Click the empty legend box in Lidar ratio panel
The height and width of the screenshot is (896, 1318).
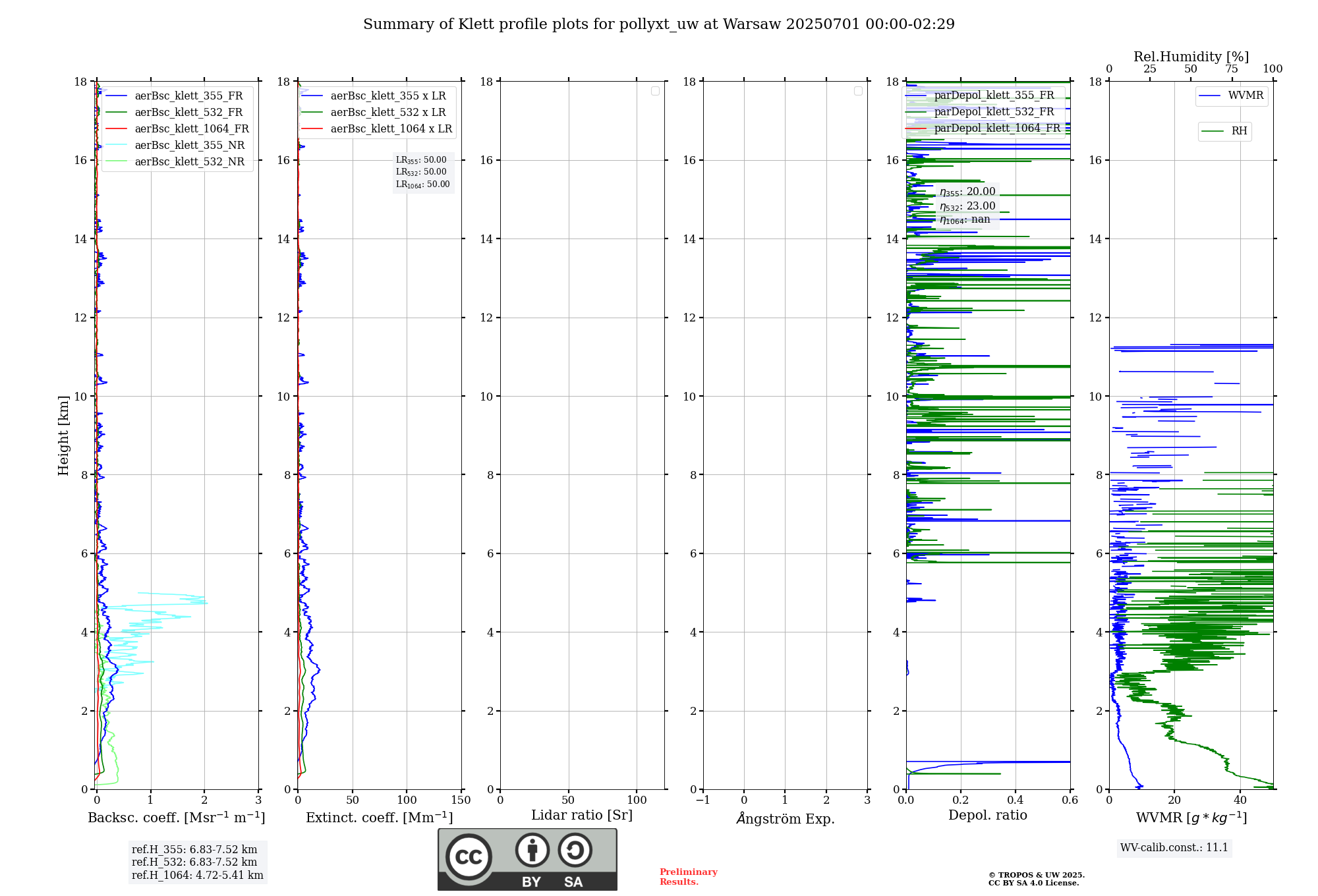(655, 91)
